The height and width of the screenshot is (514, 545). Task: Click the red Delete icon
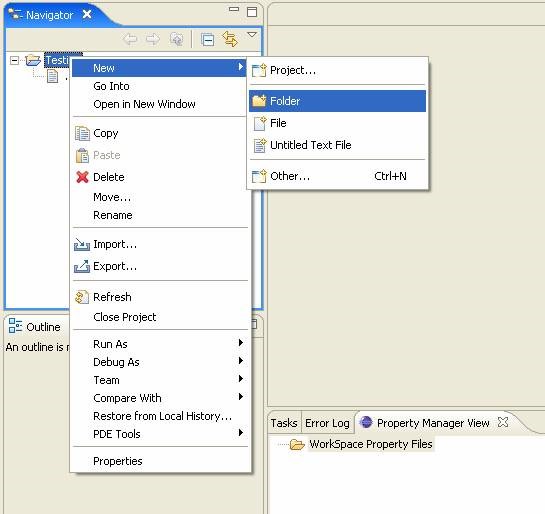[82, 177]
